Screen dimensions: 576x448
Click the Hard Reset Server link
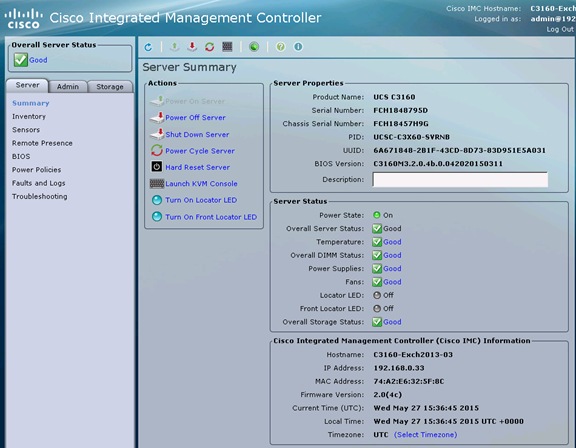198,167
